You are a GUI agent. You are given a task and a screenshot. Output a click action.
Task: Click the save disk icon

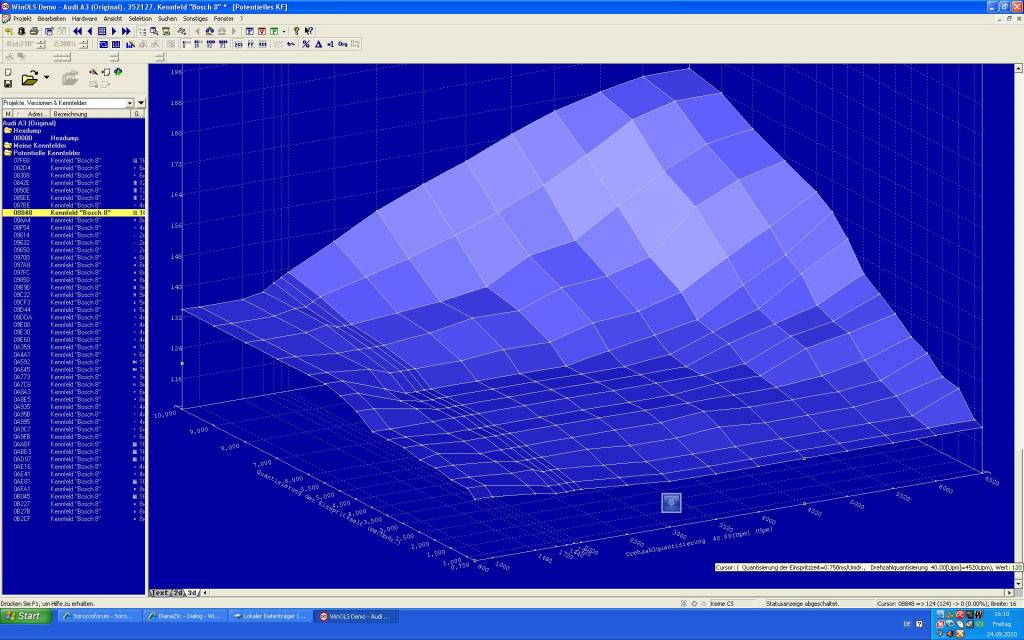[x=8, y=84]
